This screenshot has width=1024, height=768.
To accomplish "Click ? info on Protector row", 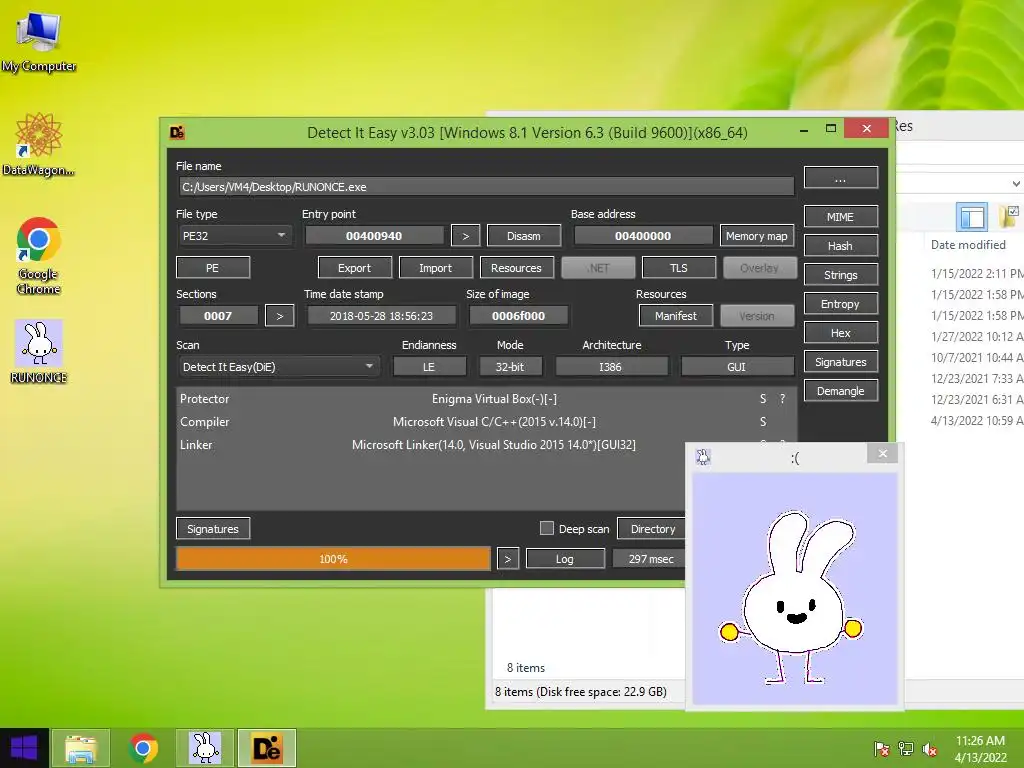I will (782, 399).
